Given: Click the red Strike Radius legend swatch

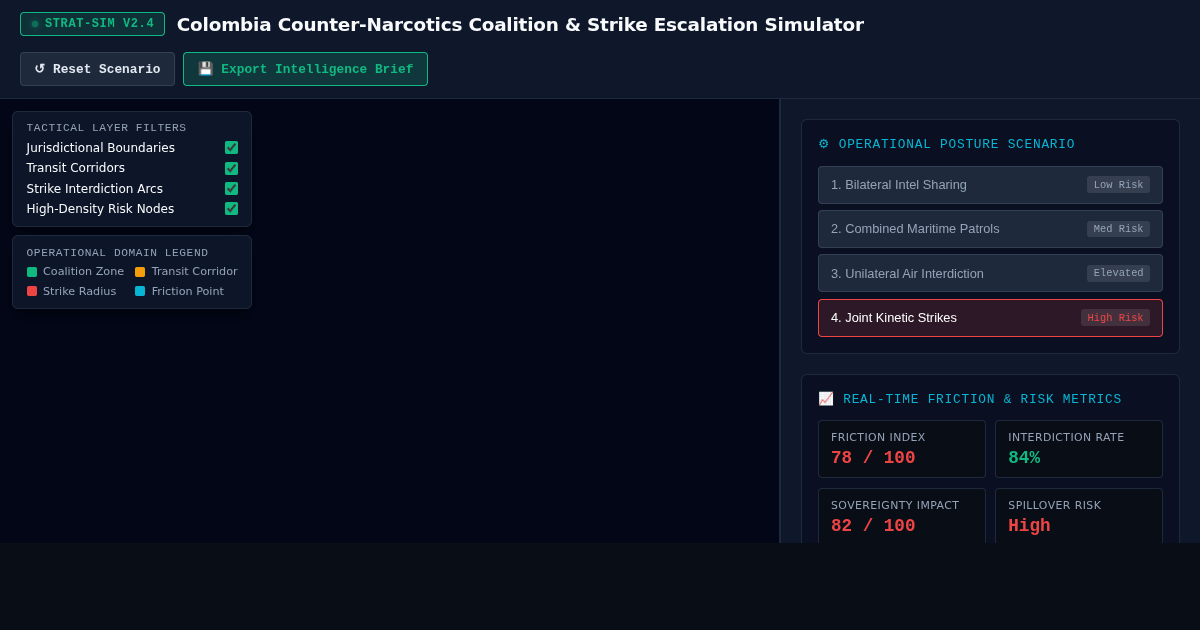Looking at the screenshot, I should pos(32,292).
